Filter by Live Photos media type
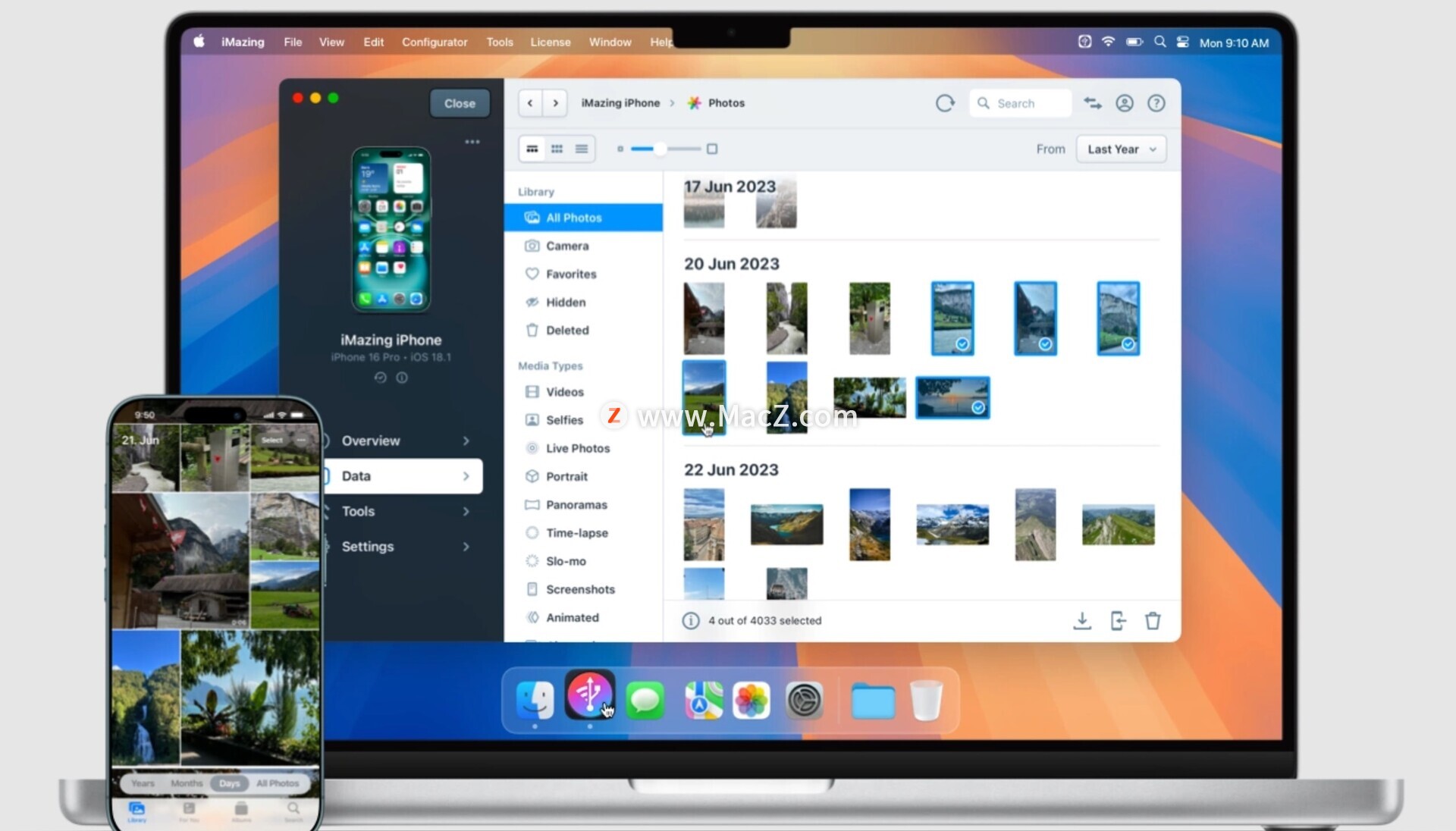The width and height of the screenshot is (1456, 831). pyautogui.click(x=583, y=448)
